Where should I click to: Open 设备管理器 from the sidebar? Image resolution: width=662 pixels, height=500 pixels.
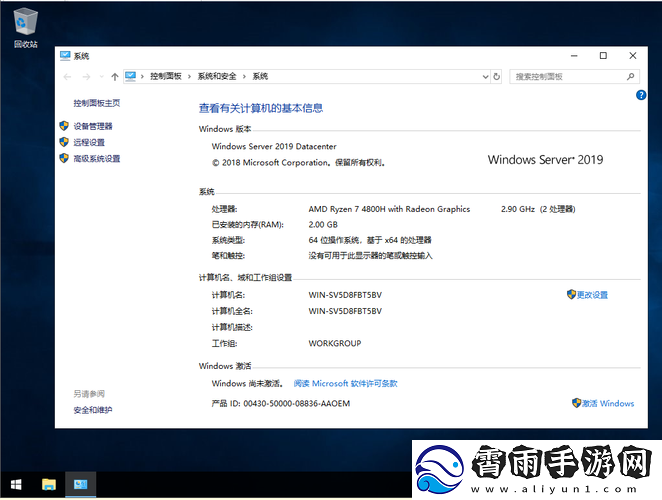93,126
